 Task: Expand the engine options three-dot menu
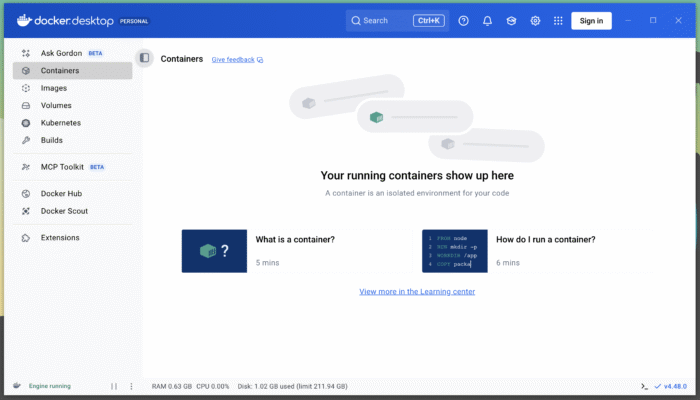(x=131, y=386)
